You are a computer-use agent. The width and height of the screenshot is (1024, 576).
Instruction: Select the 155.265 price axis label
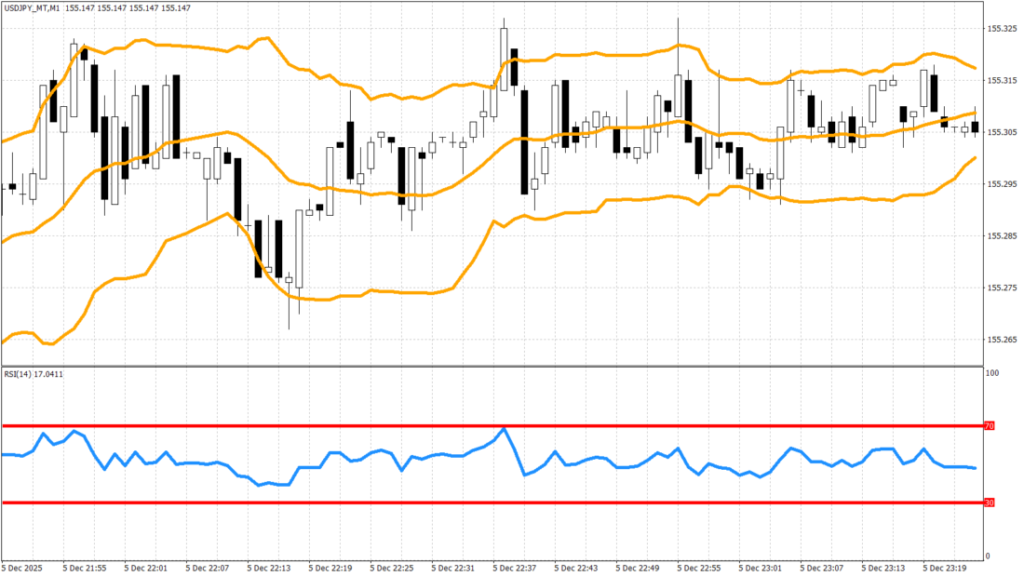(x=1001, y=340)
